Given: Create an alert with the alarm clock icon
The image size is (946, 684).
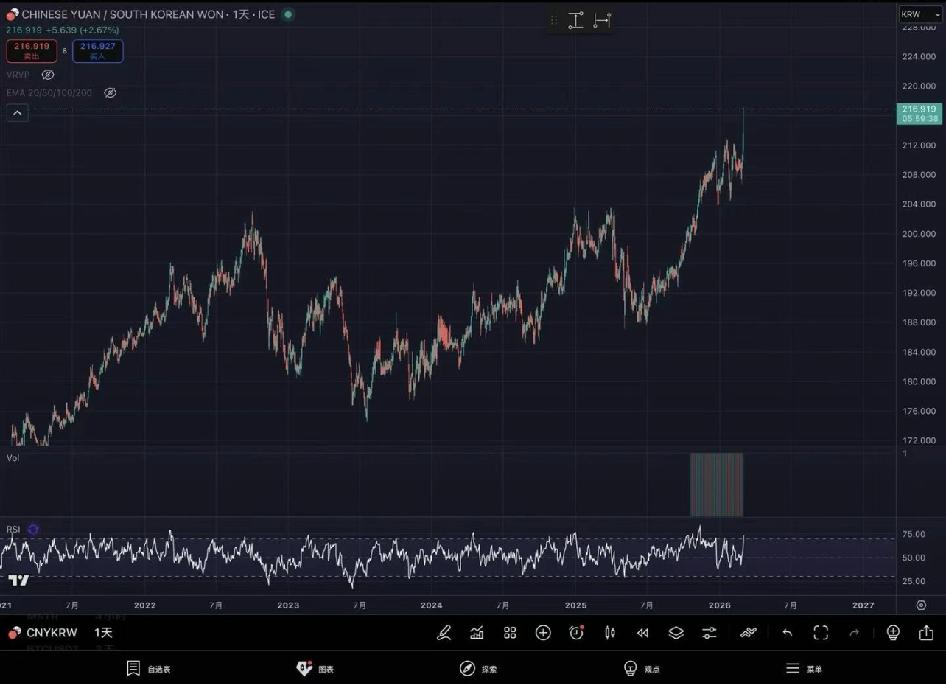Looking at the screenshot, I should point(576,632).
